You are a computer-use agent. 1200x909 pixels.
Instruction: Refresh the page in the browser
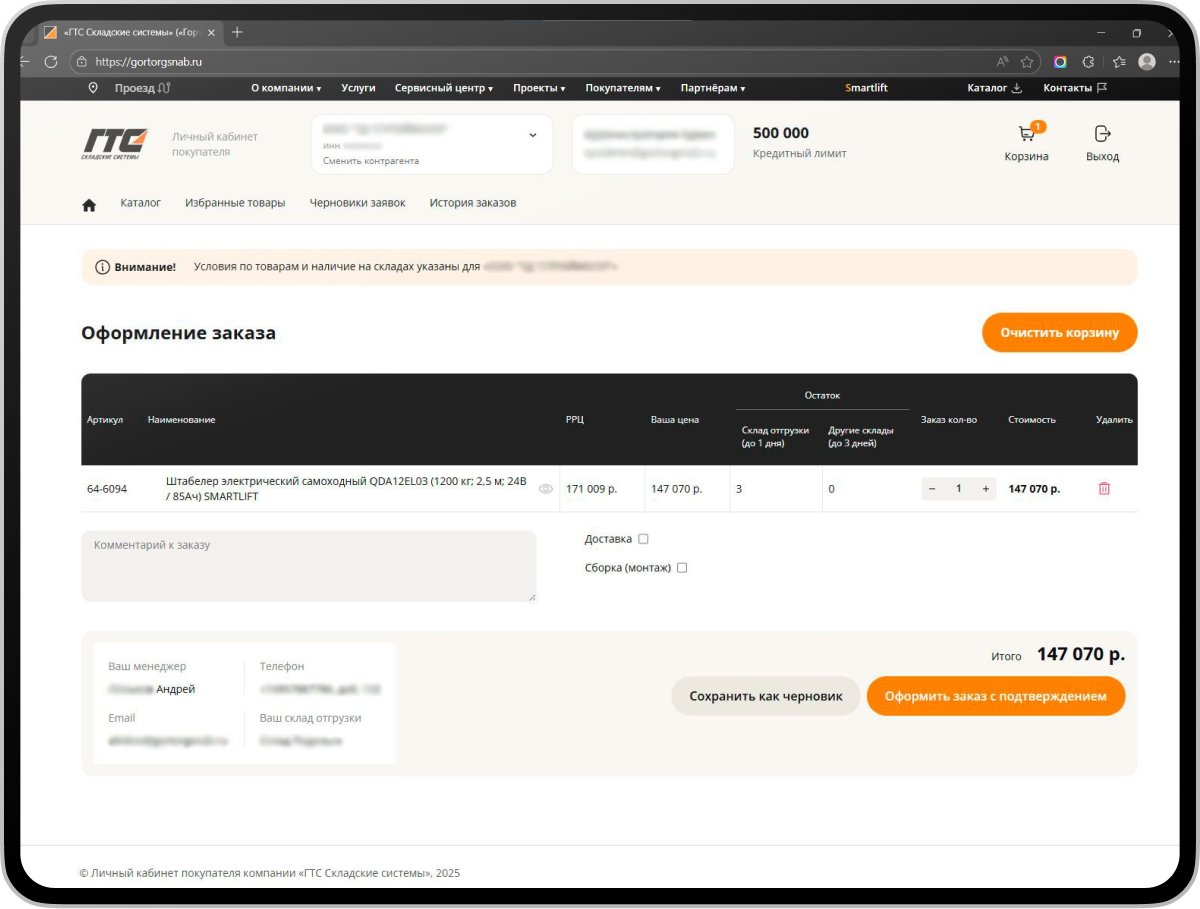[51, 62]
